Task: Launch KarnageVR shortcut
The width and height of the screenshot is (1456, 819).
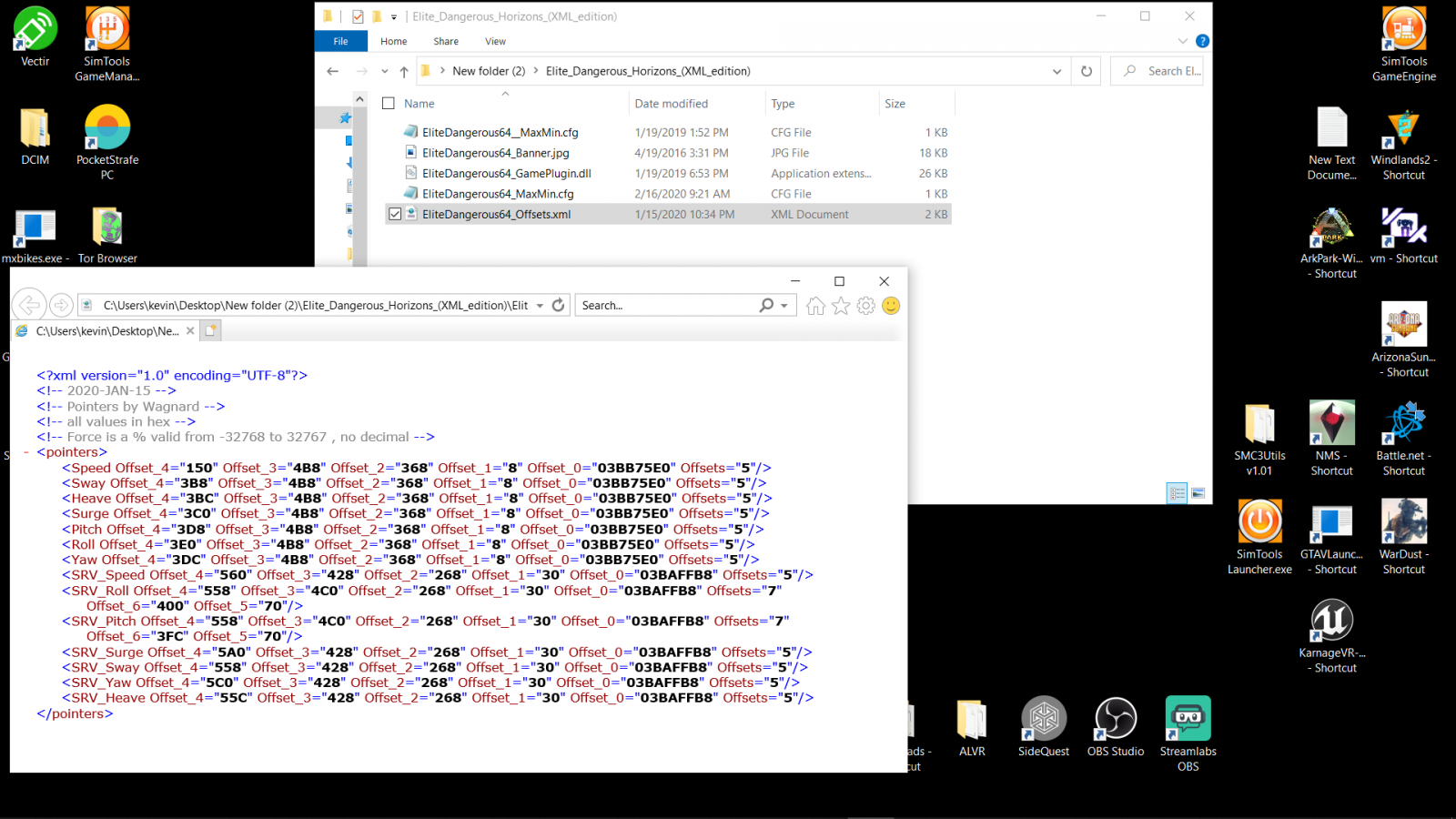Action: 1332,635
